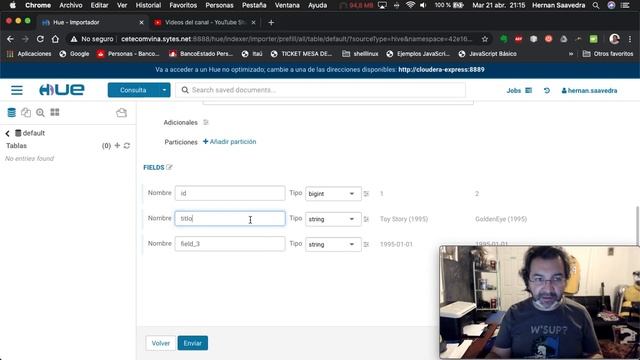Open Tipo dropdown for id field
Image resolution: width=640 pixels, height=360 pixels.
(x=333, y=194)
